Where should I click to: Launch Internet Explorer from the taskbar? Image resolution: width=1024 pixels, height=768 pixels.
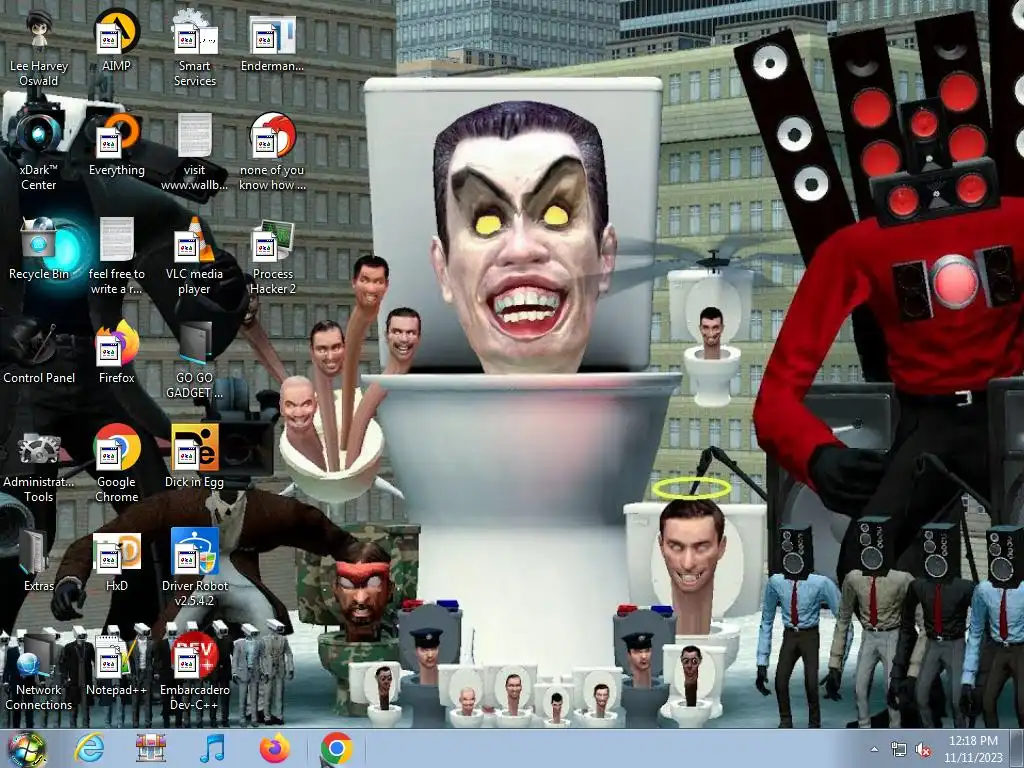pyautogui.click(x=88, y=748)
